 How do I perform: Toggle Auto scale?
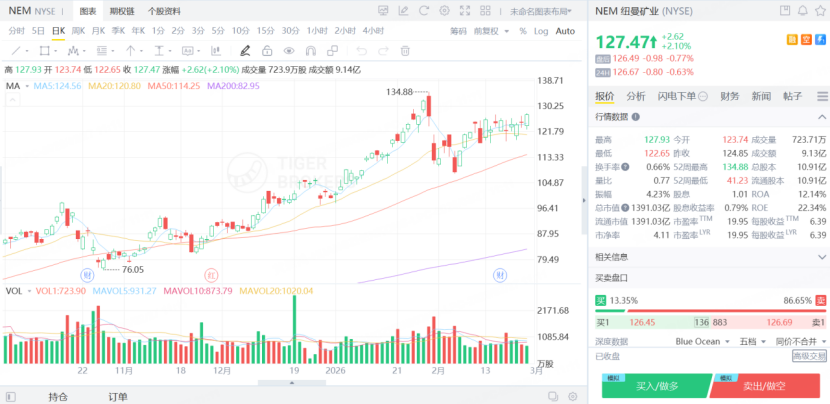coord(565,31)
